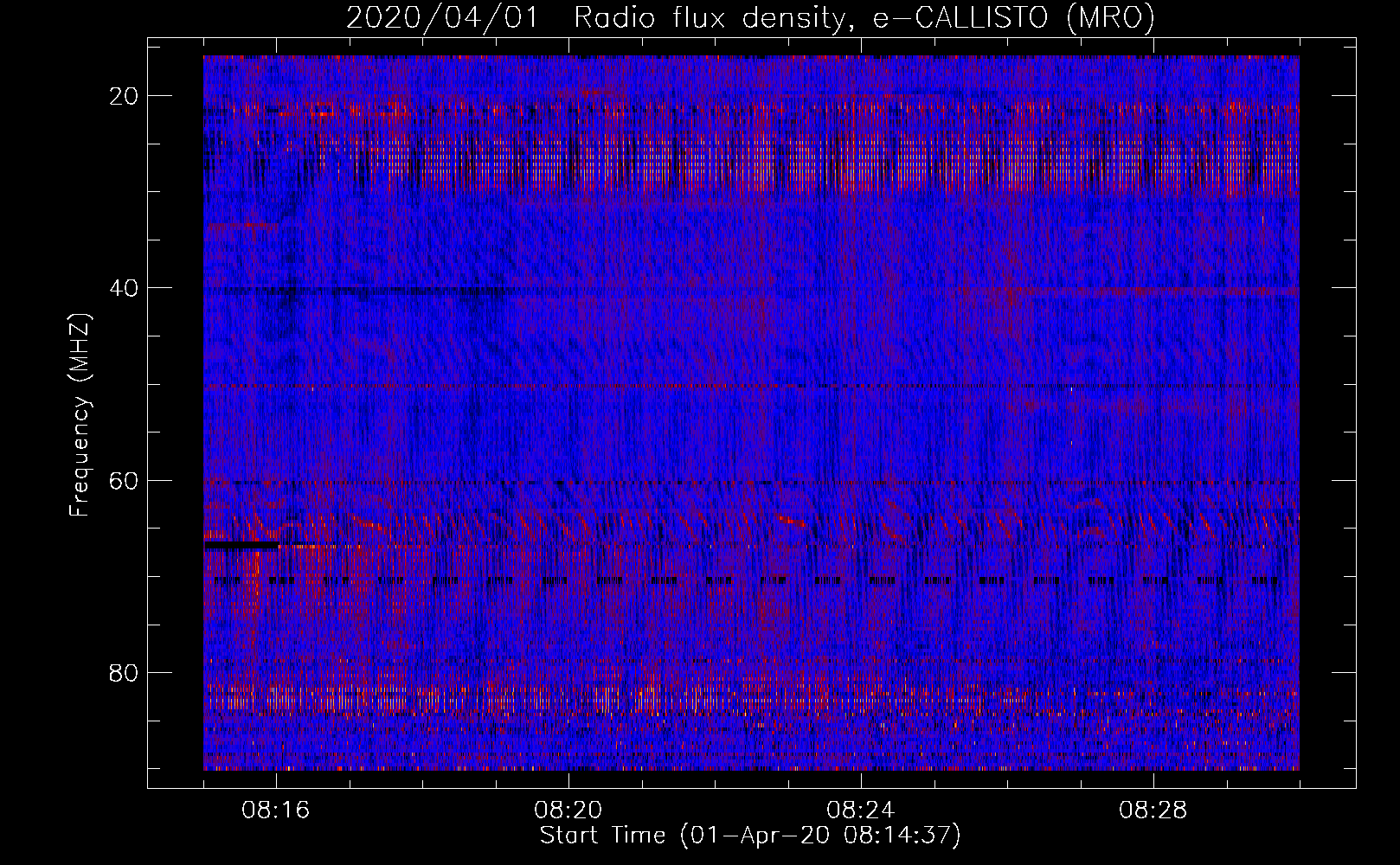The width and height of the screenshot is (1400, 865).
Task: Click the 08:16 time tick label
Action: click(x=276, y=810)
